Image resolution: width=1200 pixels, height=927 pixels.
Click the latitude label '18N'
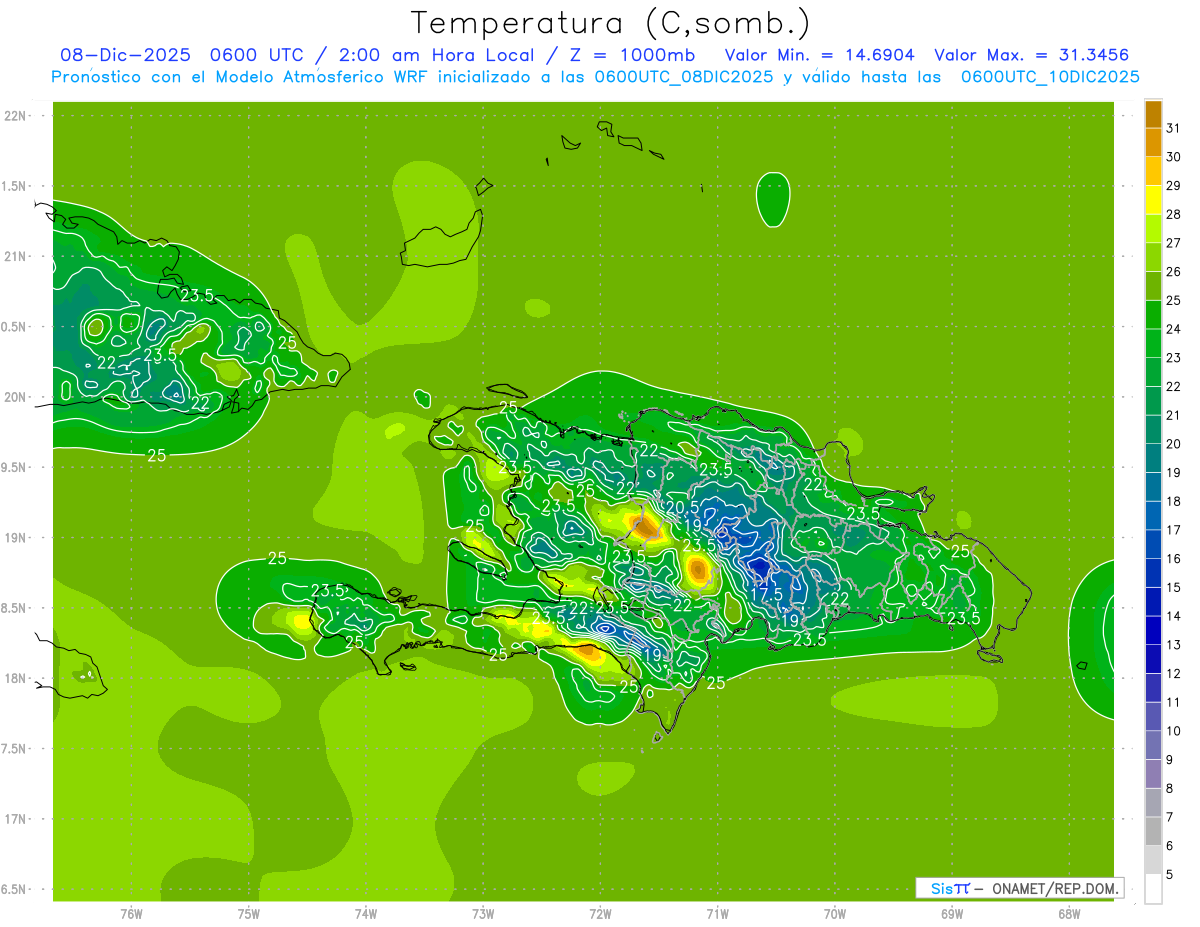point(16,678)
